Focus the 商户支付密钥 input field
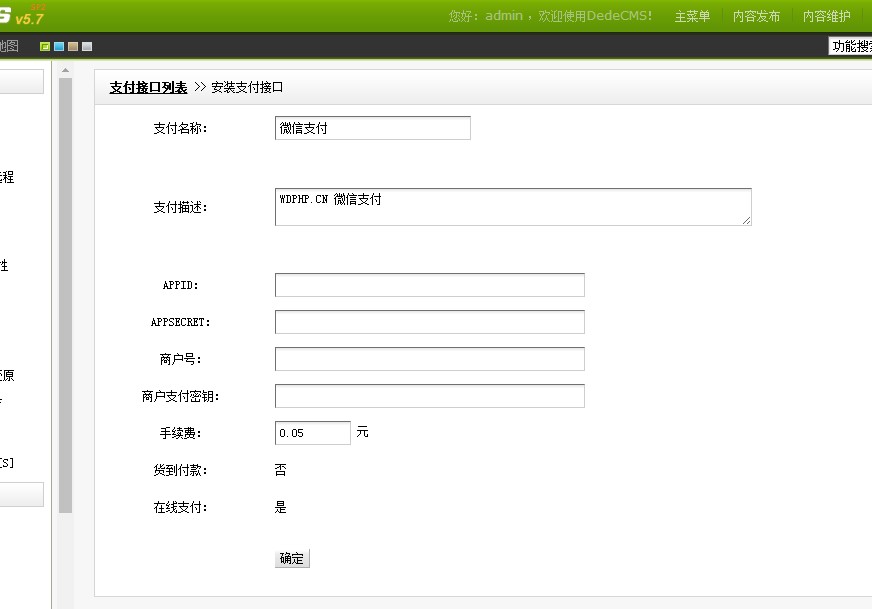The image size is (872, 609). (x=429, y=396)
